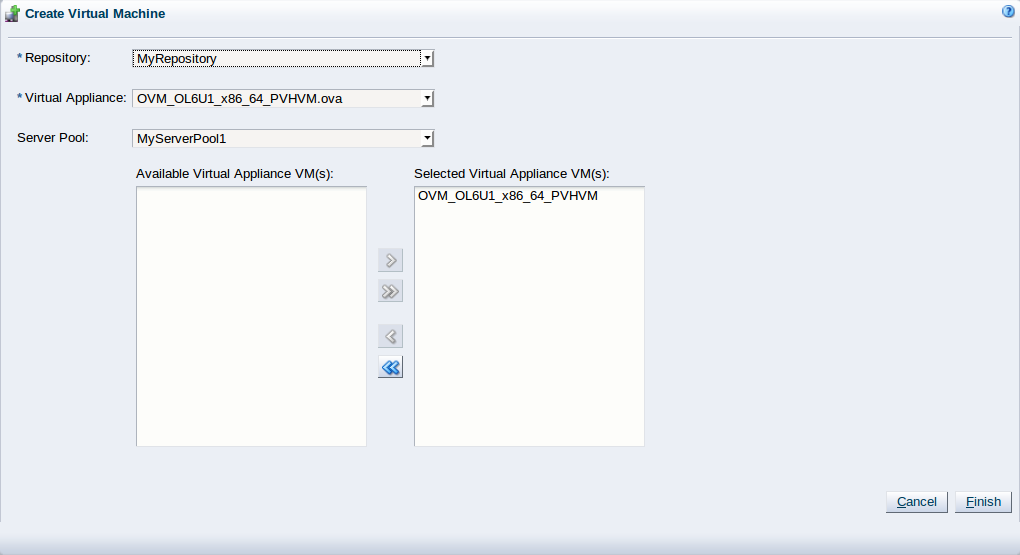
Task: Open the Repository dropdown arrow
Action: 427,59
